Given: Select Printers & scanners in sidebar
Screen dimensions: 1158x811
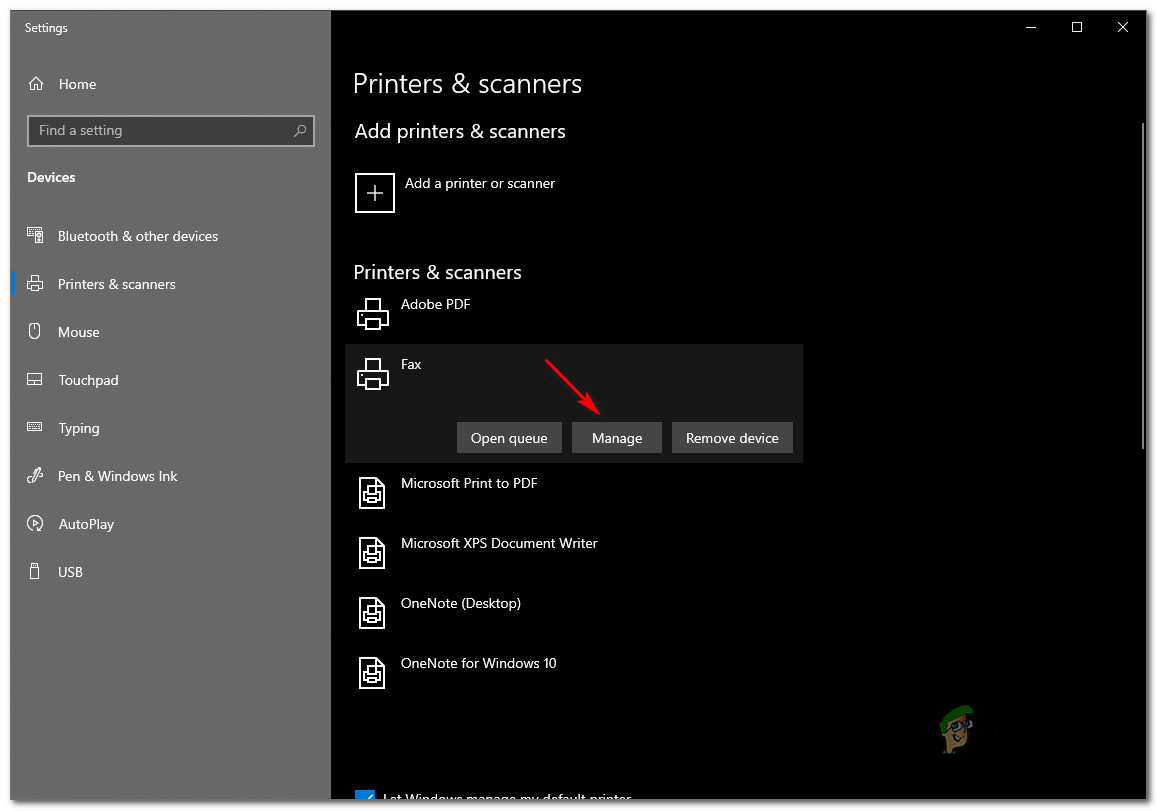Looking at the screenshot, I should pyautogui.click(x=117, y=284).
